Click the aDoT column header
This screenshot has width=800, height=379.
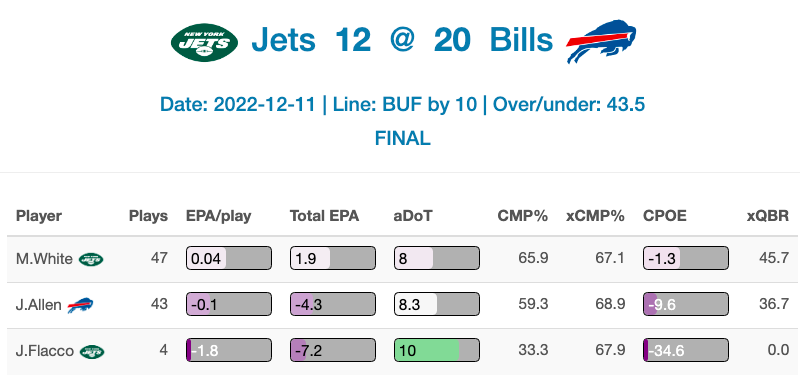point(413,216)
